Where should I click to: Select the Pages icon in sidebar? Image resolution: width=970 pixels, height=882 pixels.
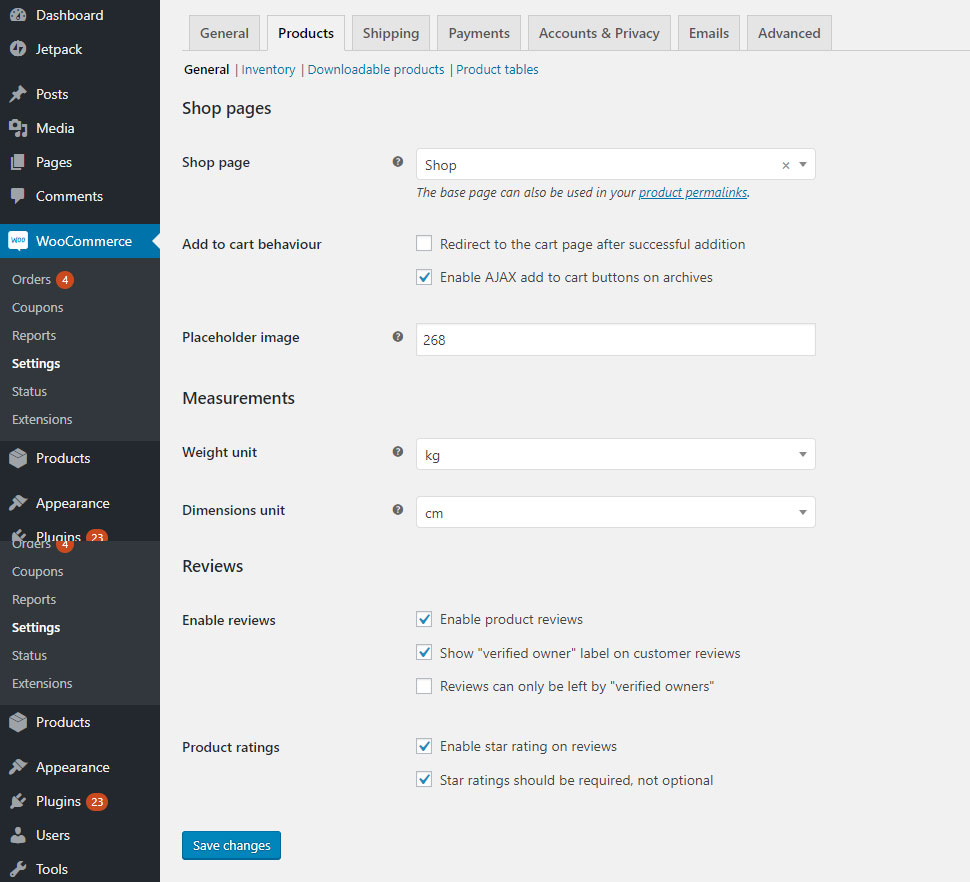click(x=18, y=162)
